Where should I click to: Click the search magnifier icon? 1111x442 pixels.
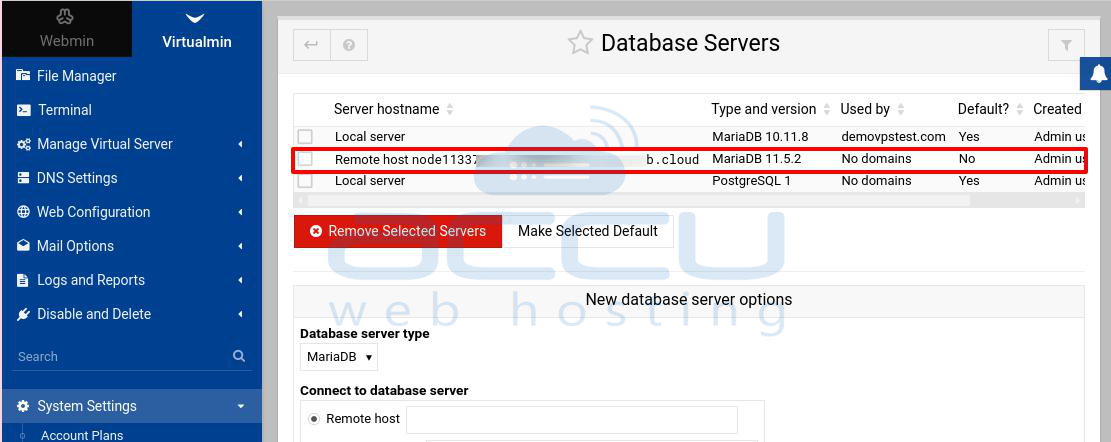pyautogui.click(x=239, y=356)
